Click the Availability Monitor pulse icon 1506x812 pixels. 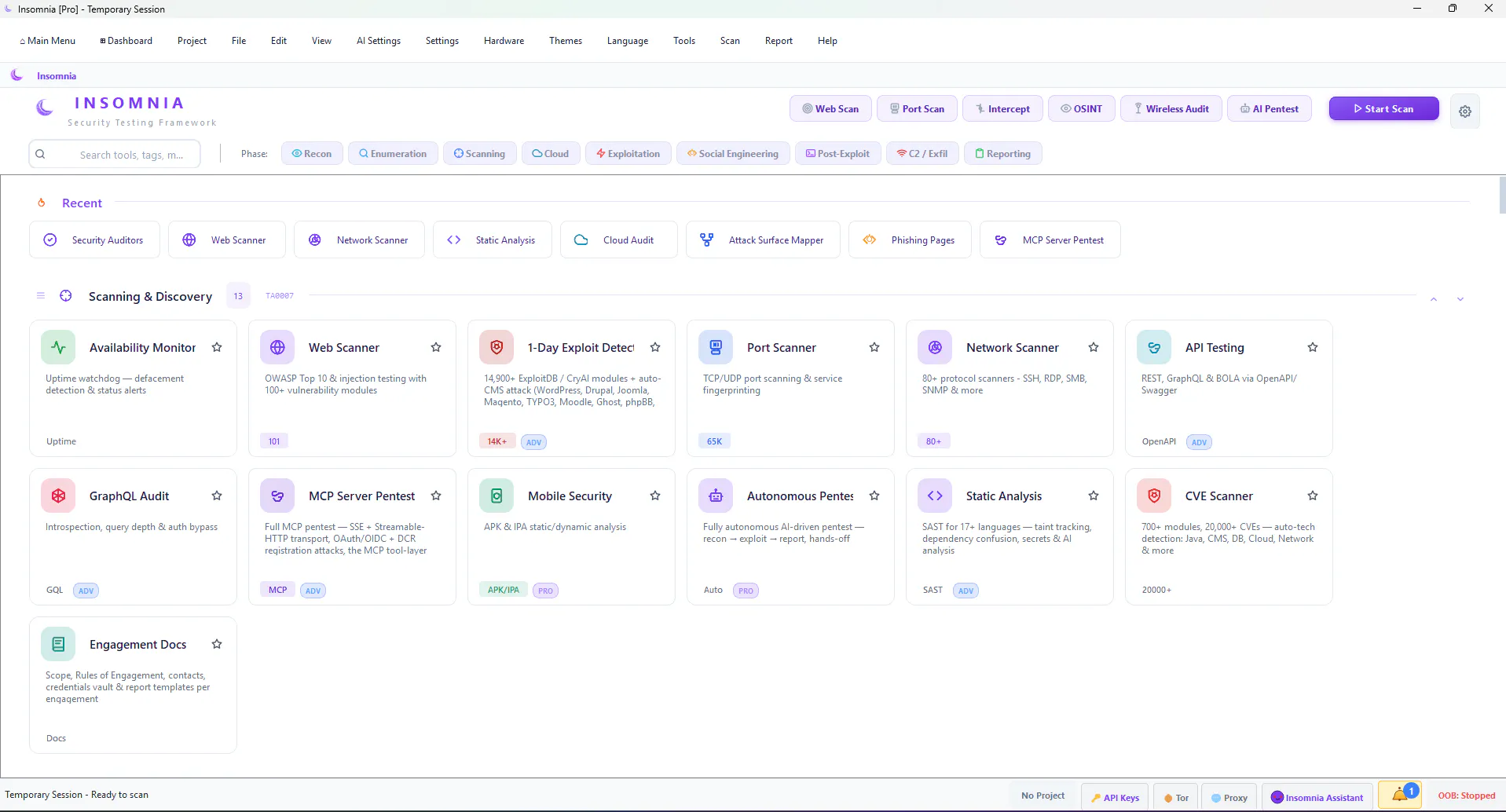click(58, 347)
